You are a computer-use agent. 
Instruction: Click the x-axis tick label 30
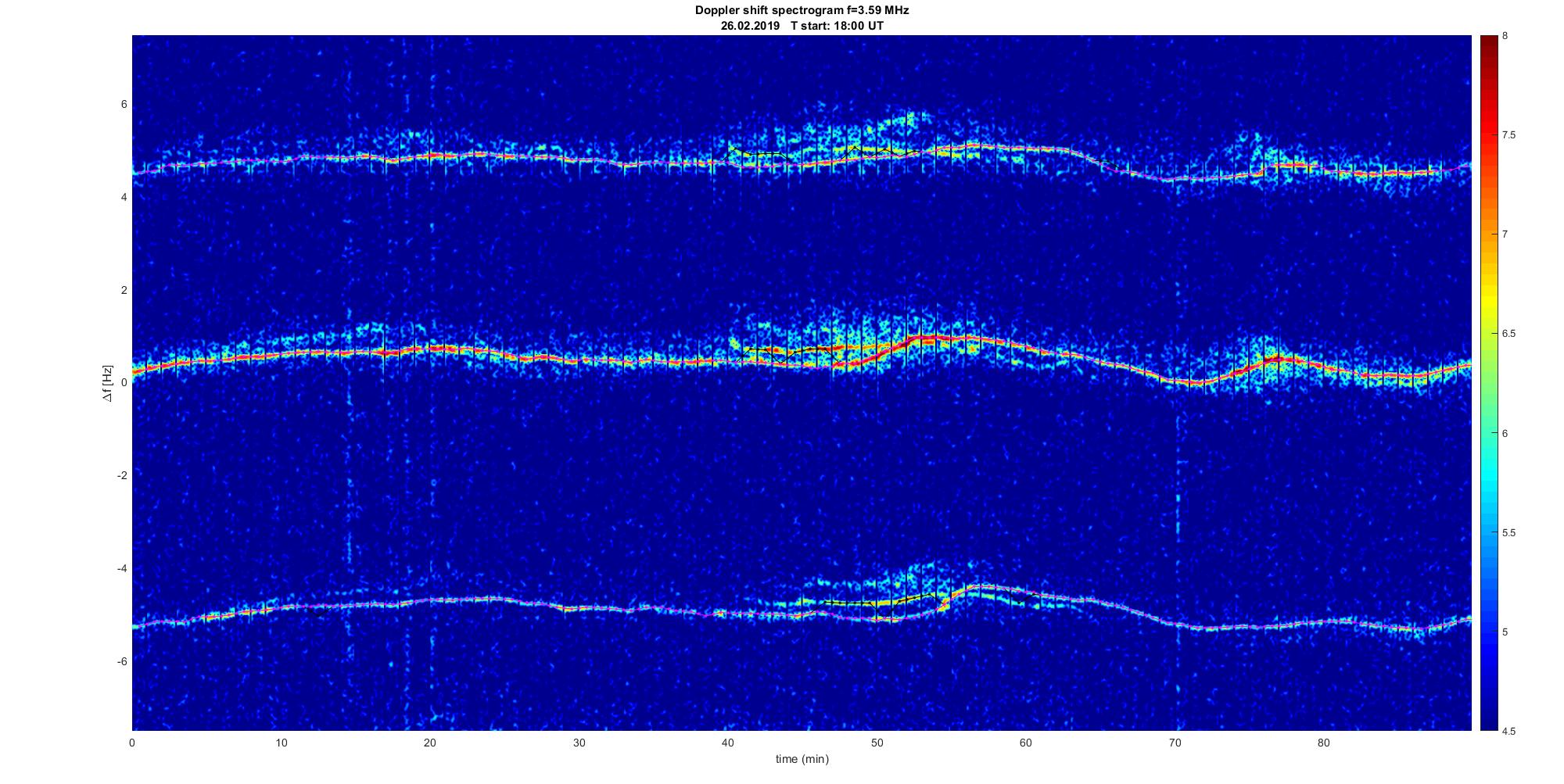pos(579,743)
